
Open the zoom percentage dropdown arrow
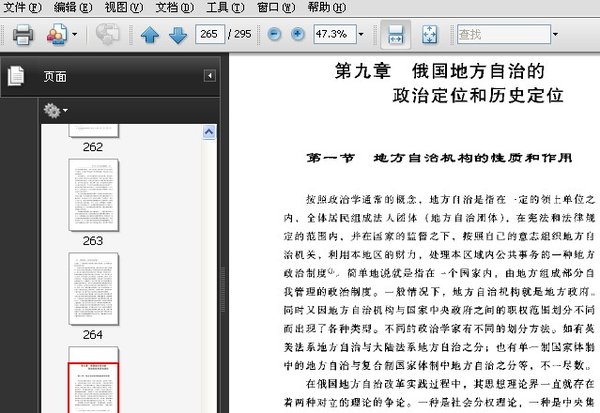(361, 34)
